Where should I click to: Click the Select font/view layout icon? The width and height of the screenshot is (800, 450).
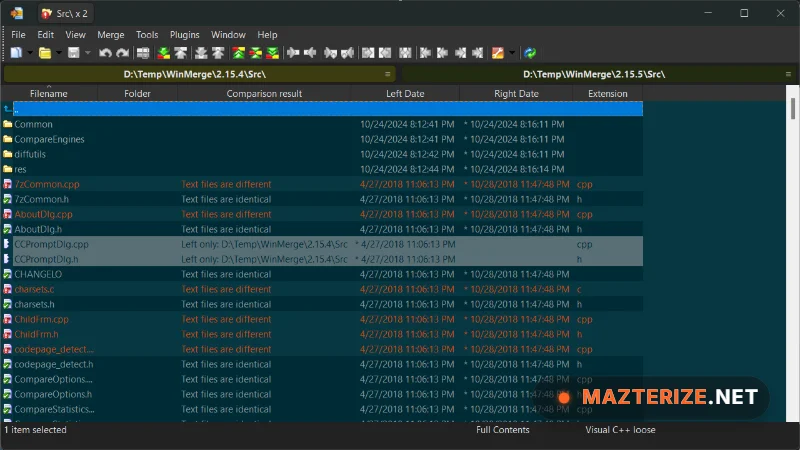tap(143, 53)
